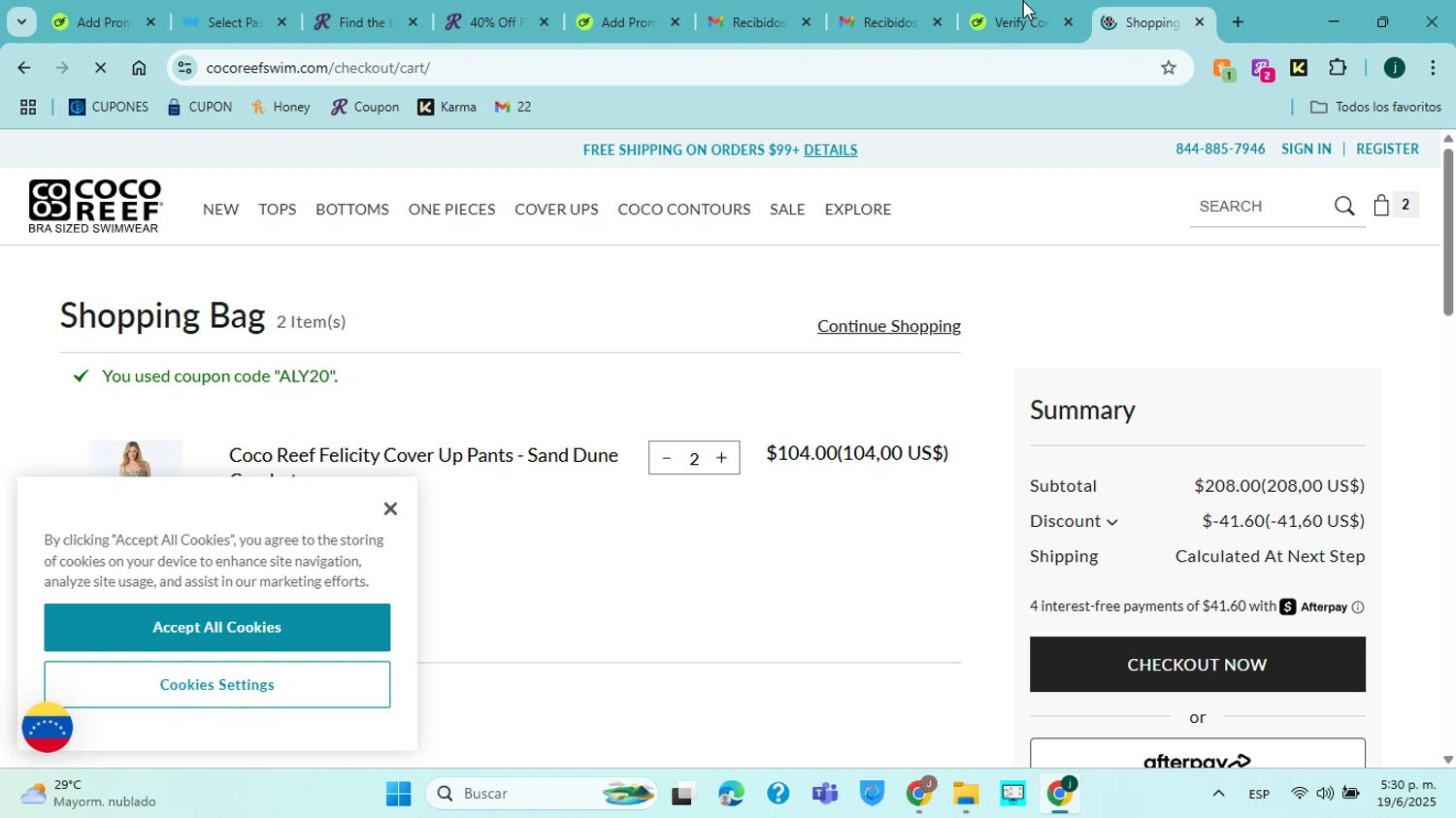Open Microsoft Teams from taskbar
The image size is (1456, 818).
coord(825,795)
